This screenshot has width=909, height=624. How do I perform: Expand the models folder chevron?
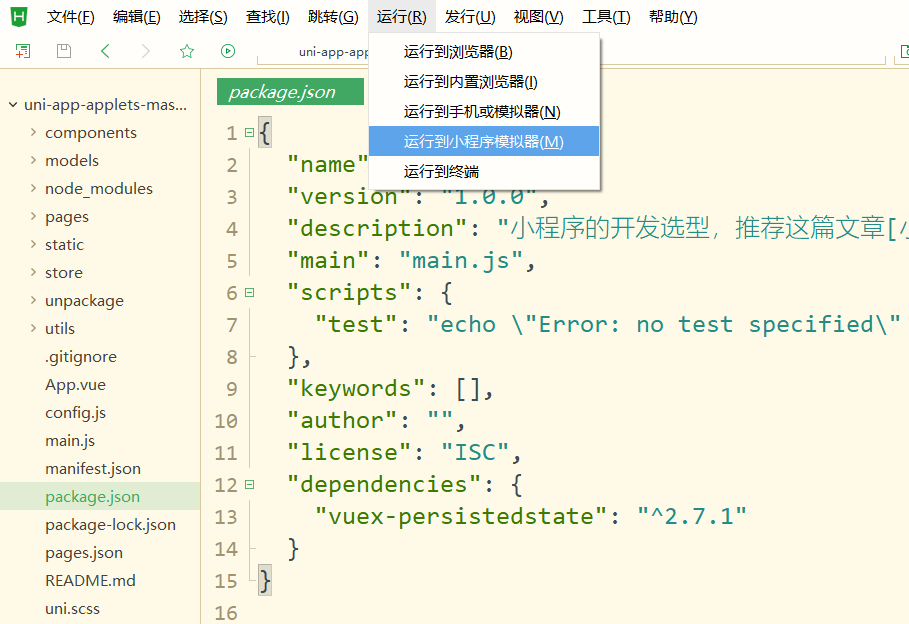click(33, 160)
